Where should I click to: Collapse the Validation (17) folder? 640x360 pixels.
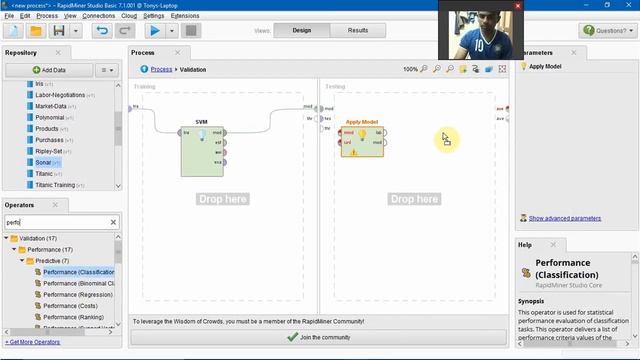click(6, 238)
